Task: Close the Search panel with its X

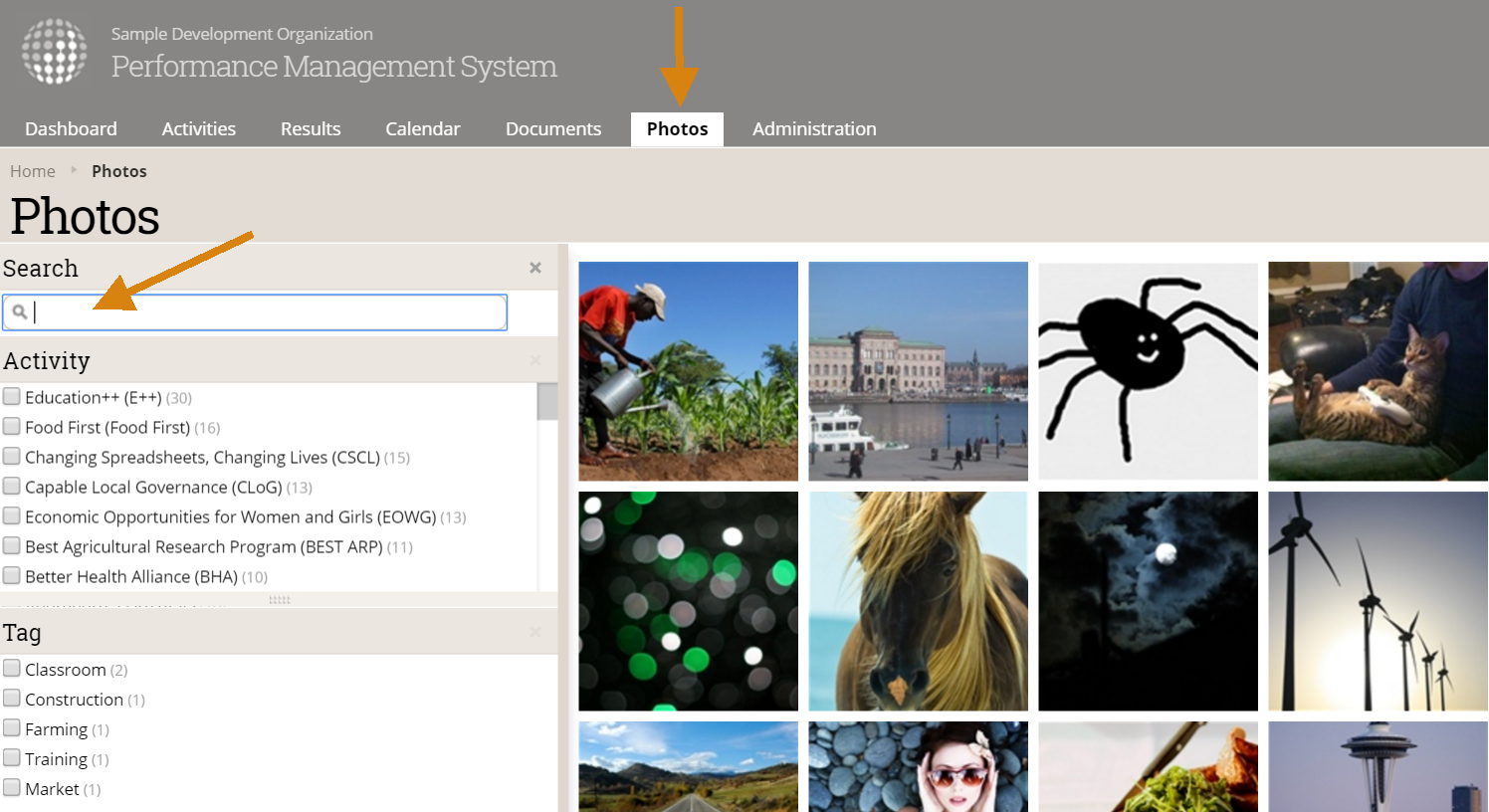Action: pos(535,268)
